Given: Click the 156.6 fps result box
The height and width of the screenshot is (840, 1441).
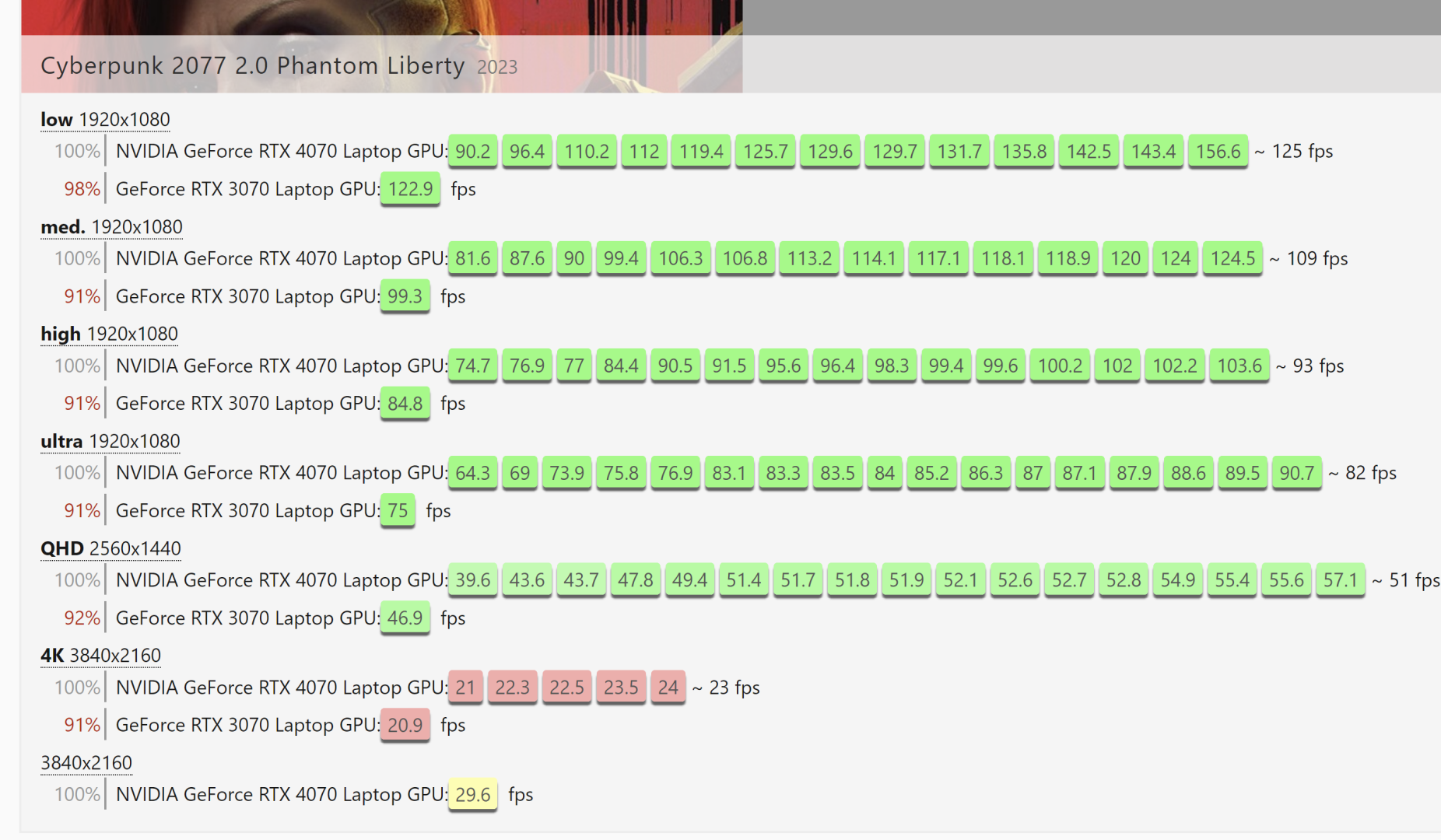Looking at the screenshot, I should (1218, 151).
